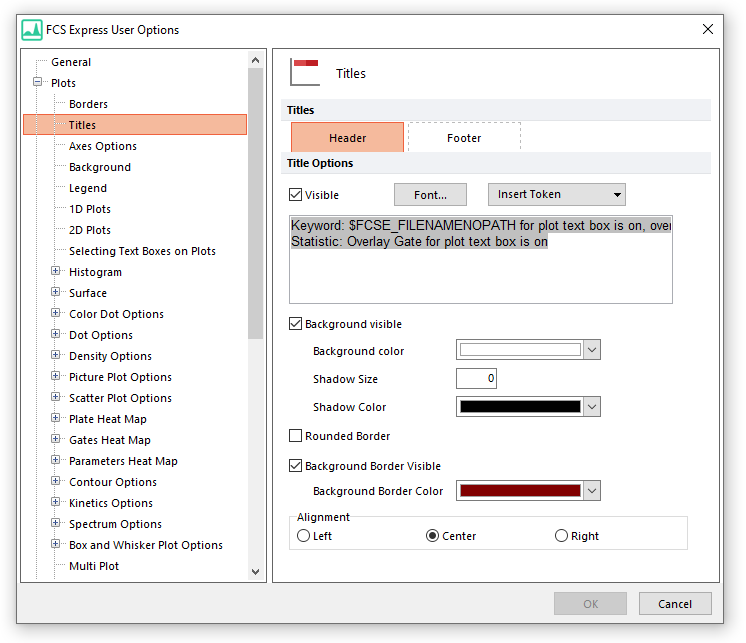
Task: Select Left alignment radio button
Action: [304, 536]
